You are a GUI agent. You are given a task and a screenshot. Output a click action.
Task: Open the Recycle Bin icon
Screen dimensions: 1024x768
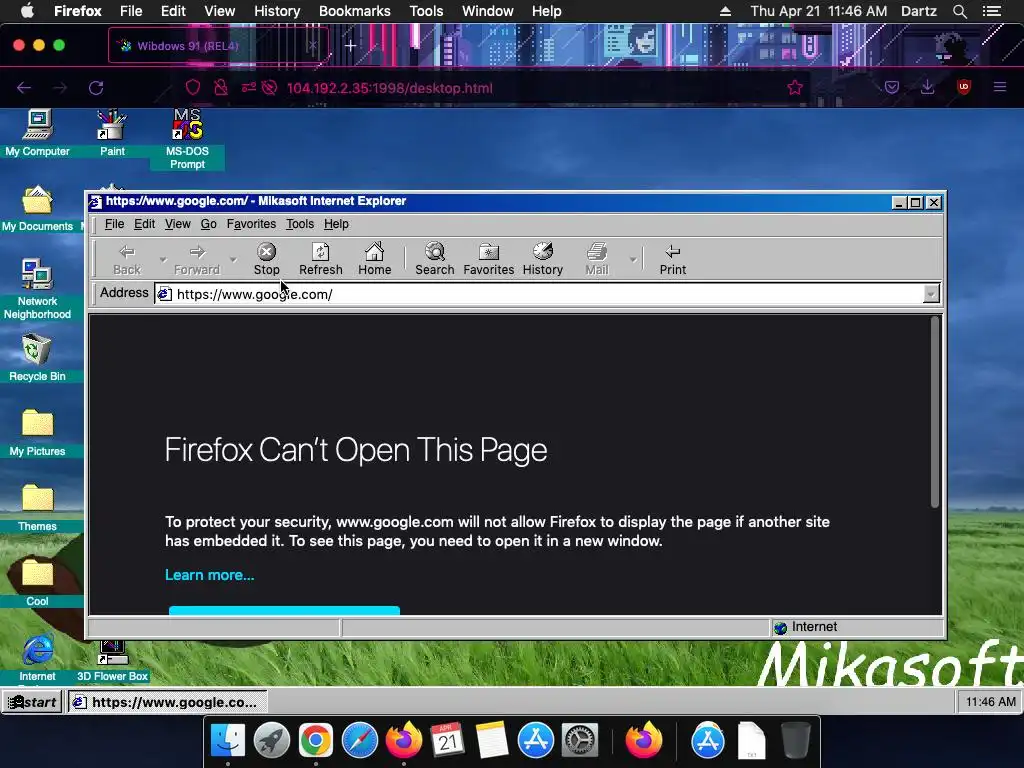click(37, 357)
